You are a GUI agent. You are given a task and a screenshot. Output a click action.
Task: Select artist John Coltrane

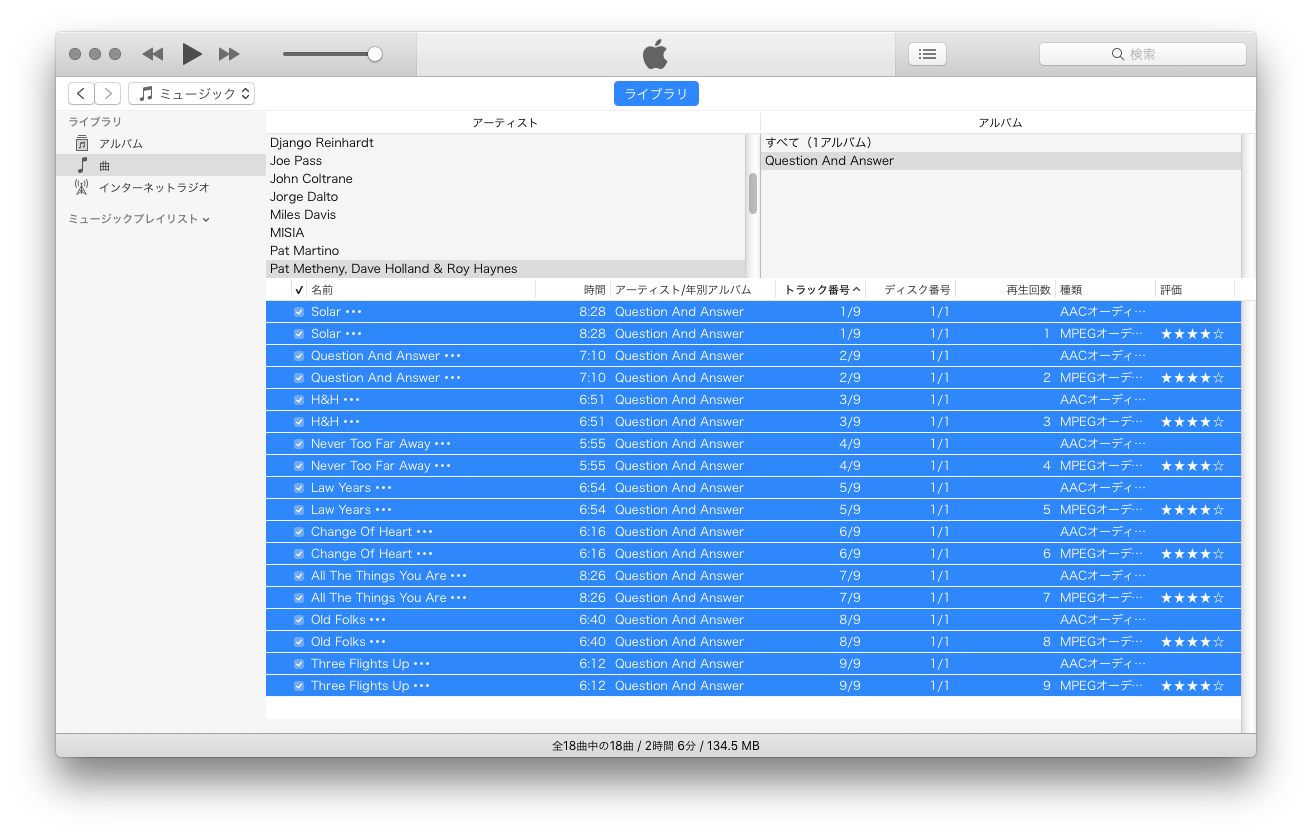click(506, 179)
